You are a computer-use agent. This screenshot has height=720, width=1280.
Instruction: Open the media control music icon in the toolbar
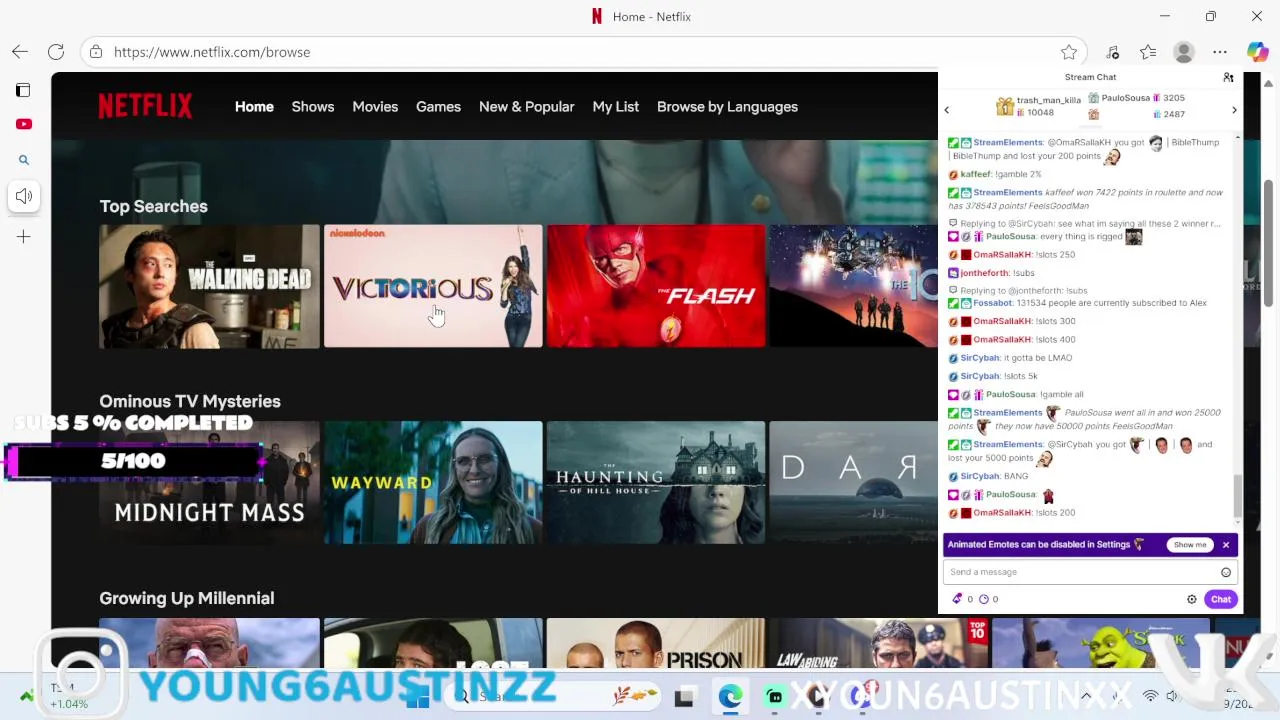[1113, 52]
